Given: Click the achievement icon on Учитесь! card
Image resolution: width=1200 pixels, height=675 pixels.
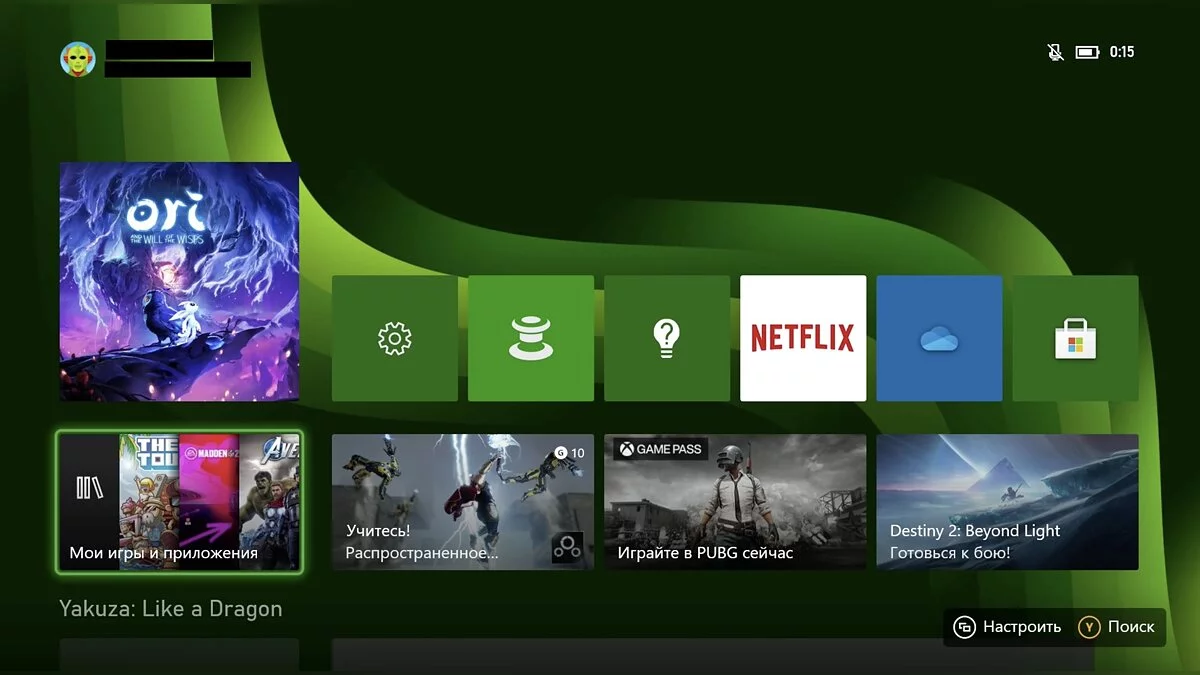Looking at the screenshot, I should [x=568, y=548].
